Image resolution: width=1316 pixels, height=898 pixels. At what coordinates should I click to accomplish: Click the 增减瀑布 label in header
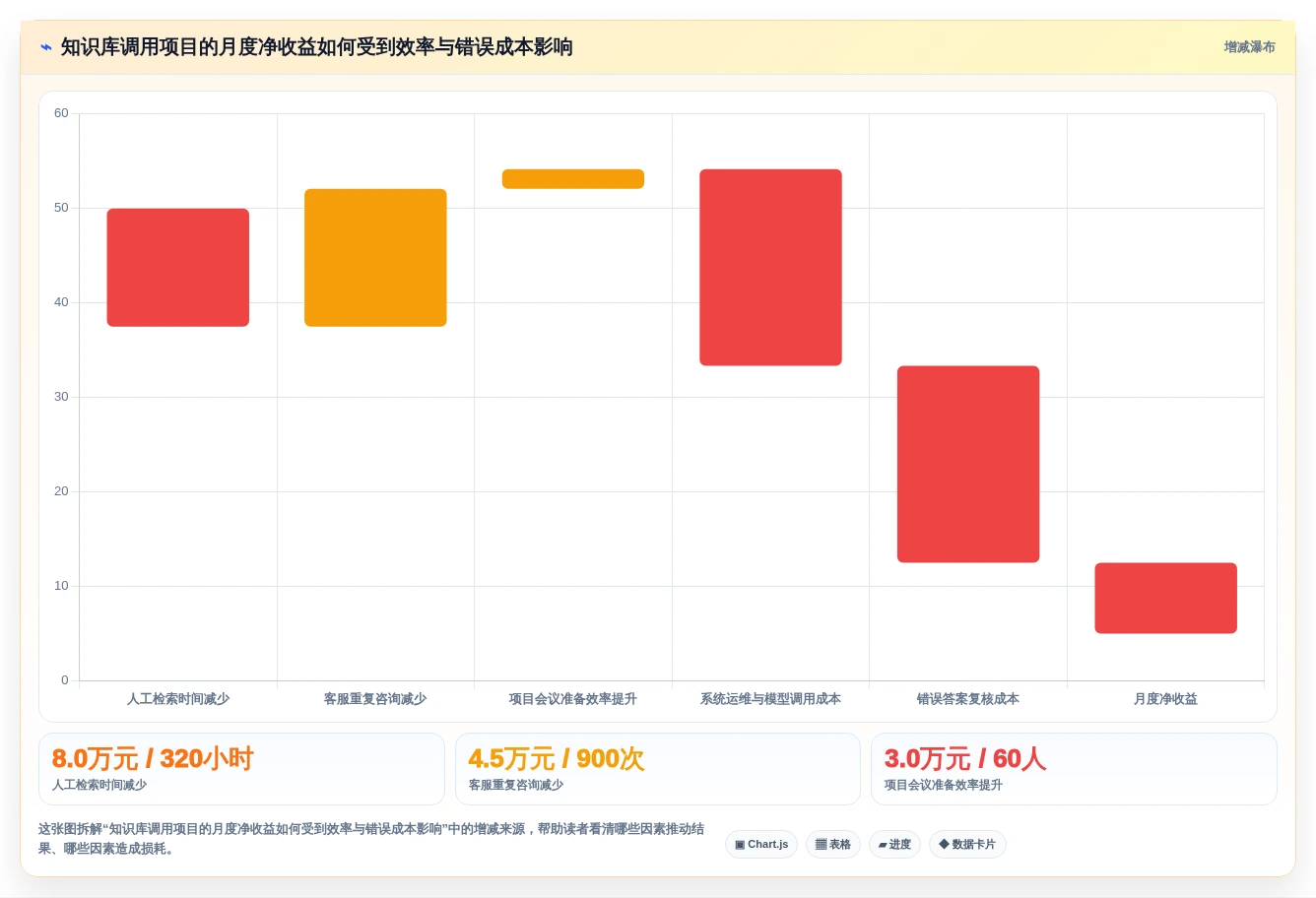(1249, 47)
